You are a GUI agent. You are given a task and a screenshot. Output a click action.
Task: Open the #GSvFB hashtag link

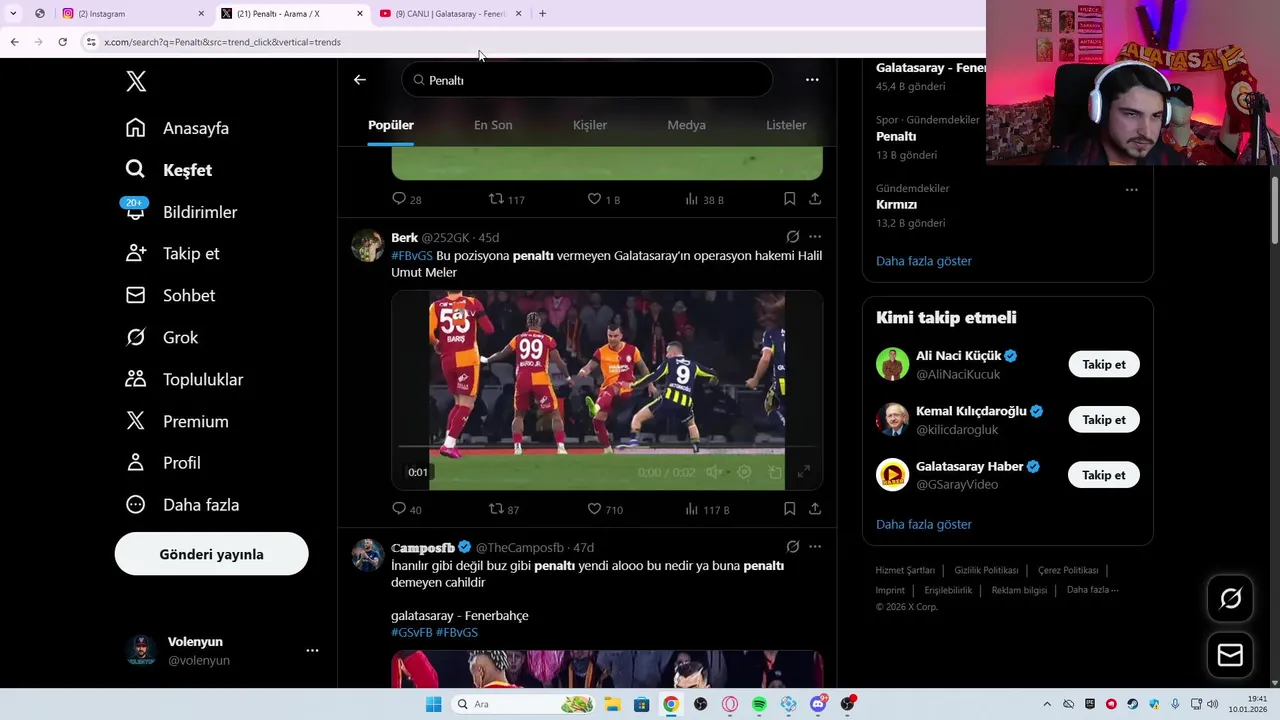(x=412, y=633)
